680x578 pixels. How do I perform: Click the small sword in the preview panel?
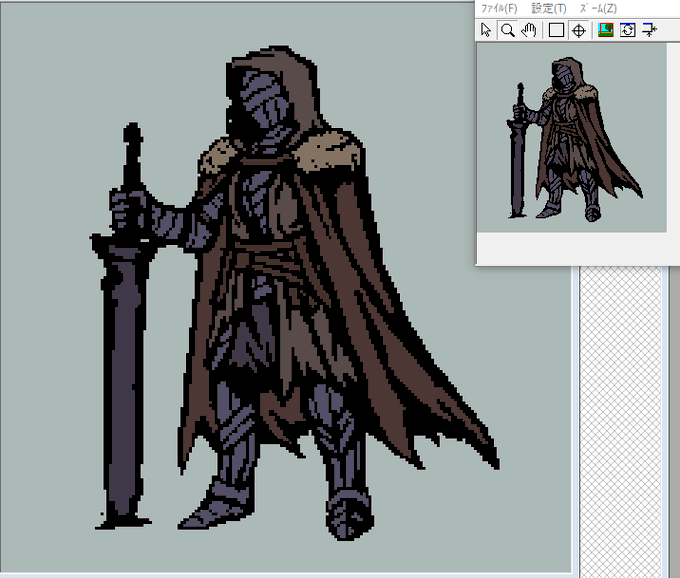coord(517,152)
